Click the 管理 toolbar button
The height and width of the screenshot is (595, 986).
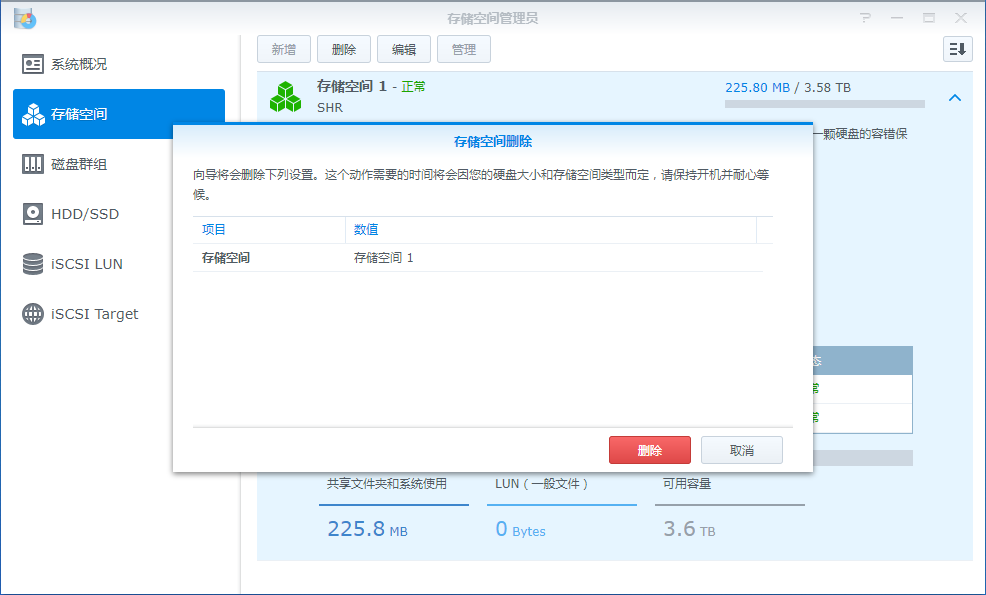pyautogui.click(x=463, y=49)
